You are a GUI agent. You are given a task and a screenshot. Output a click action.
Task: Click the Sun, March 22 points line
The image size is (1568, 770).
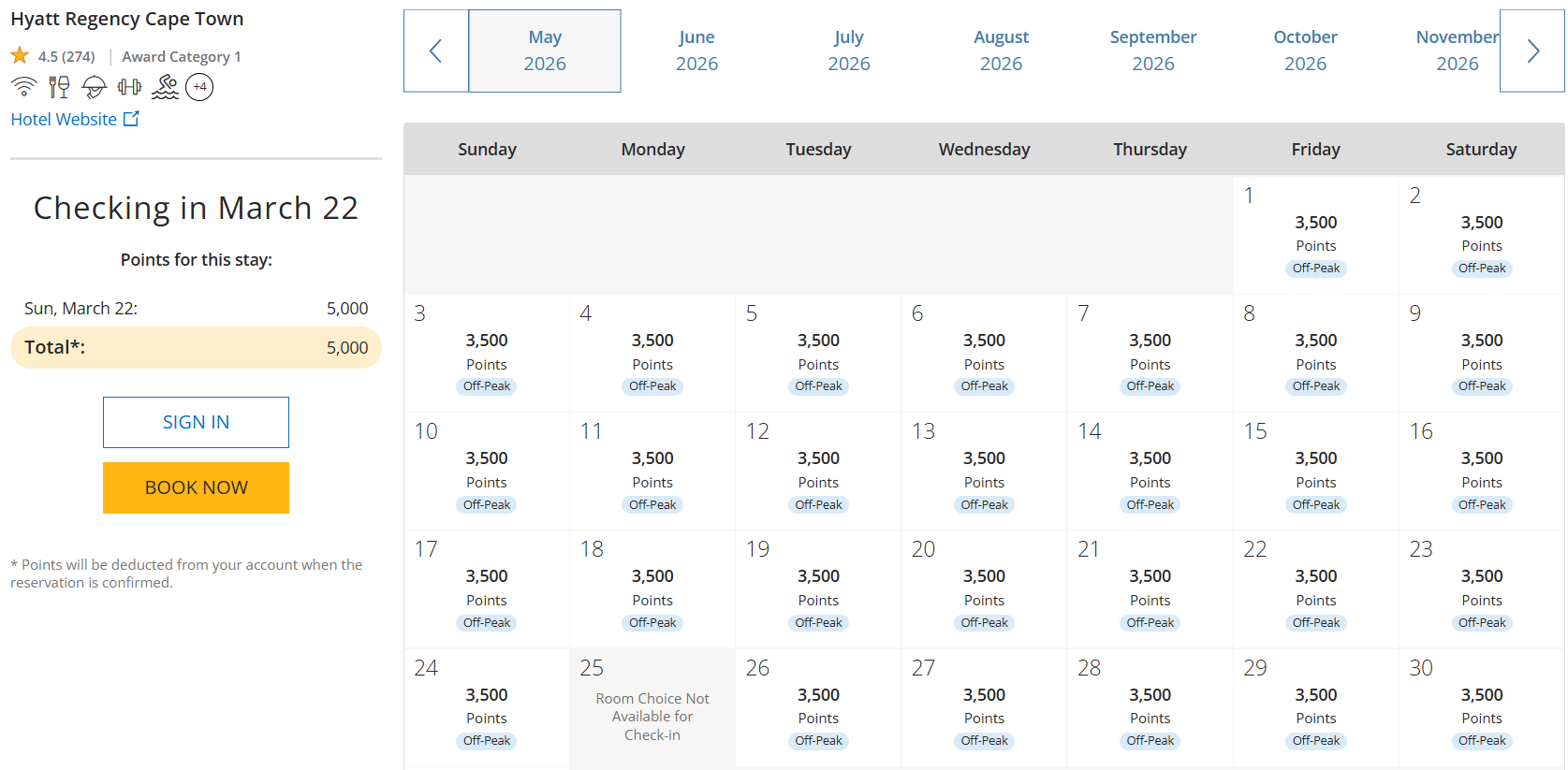pyautogui.click(x=196, y=308)
